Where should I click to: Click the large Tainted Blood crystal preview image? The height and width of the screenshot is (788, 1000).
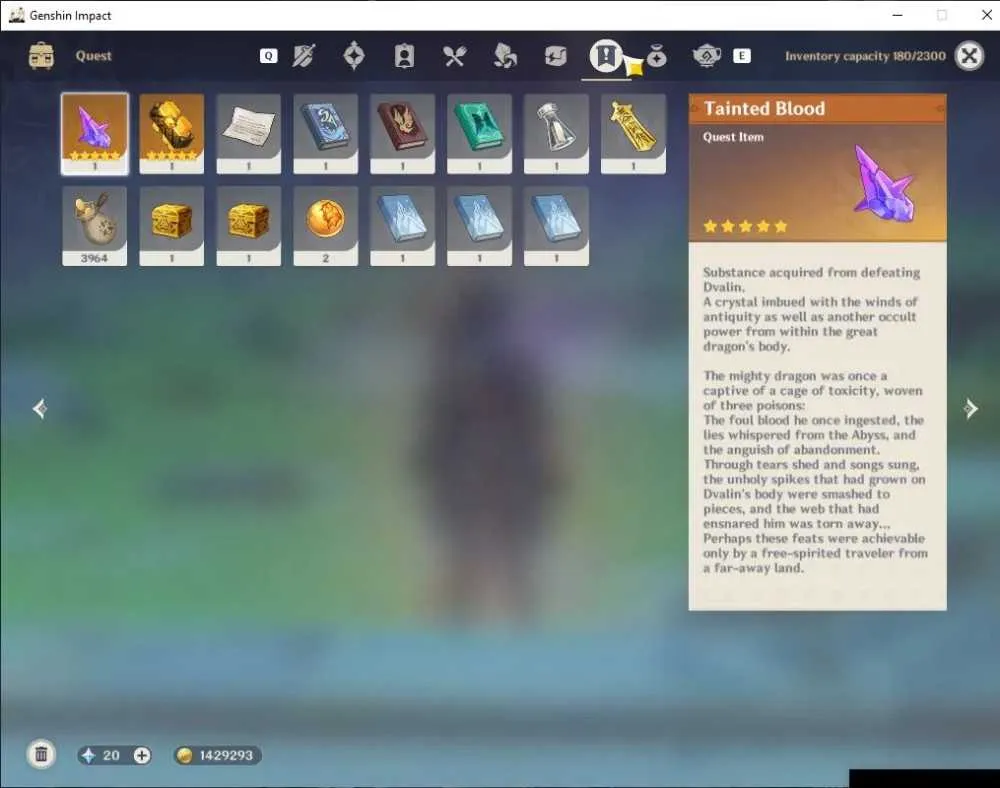point(884,184)
